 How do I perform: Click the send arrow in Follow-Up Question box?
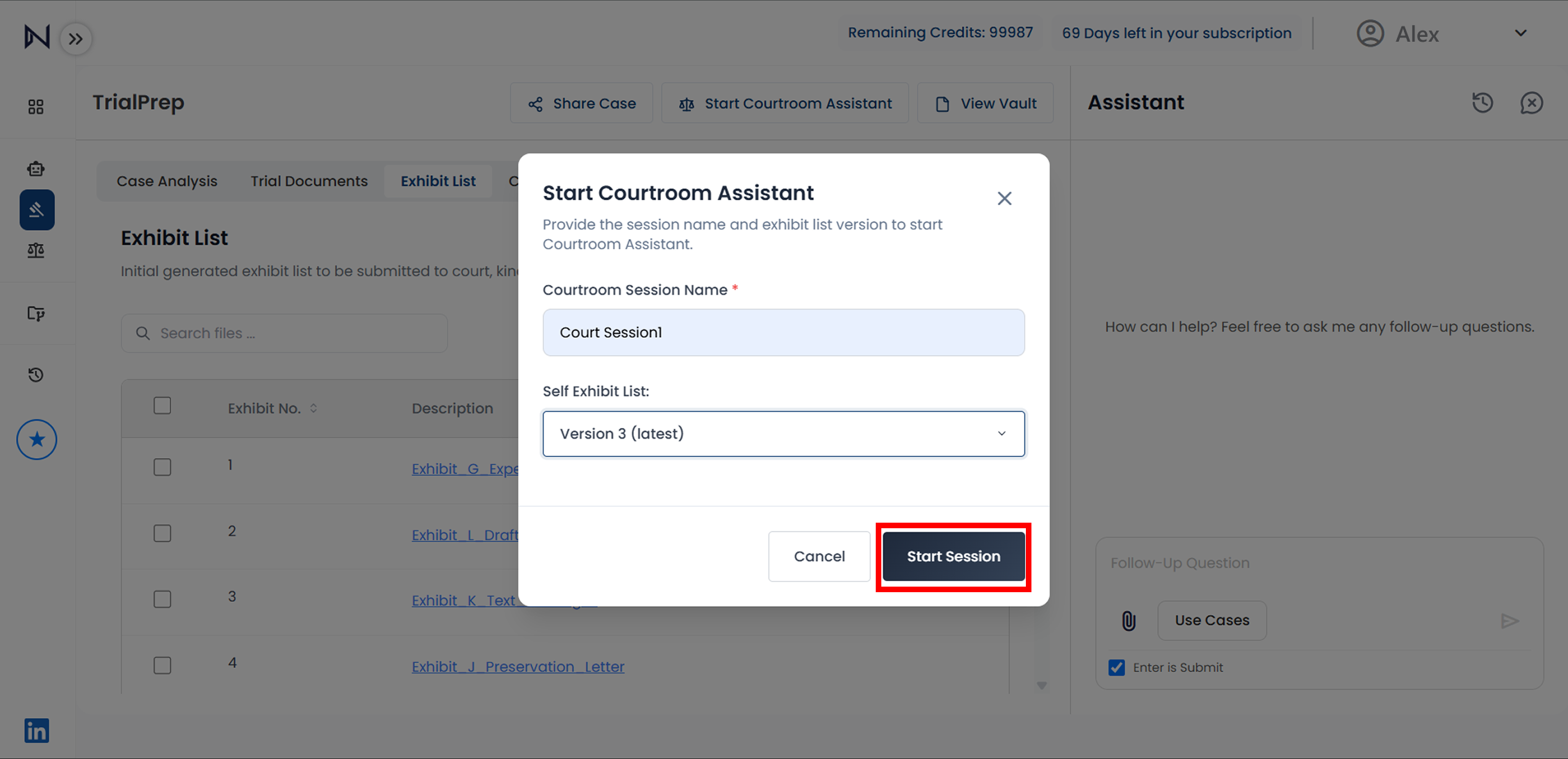[1510, 621]
